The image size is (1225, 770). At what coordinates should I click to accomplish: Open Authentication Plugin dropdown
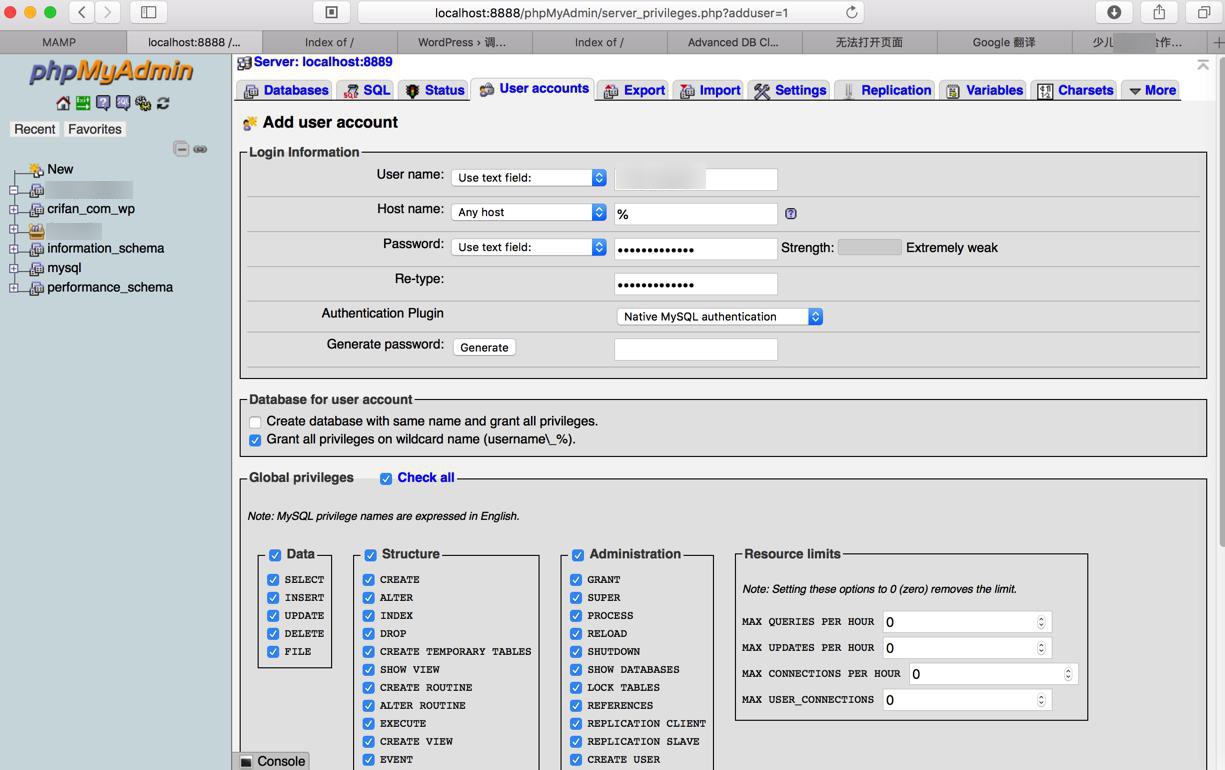tap(720, 316)
